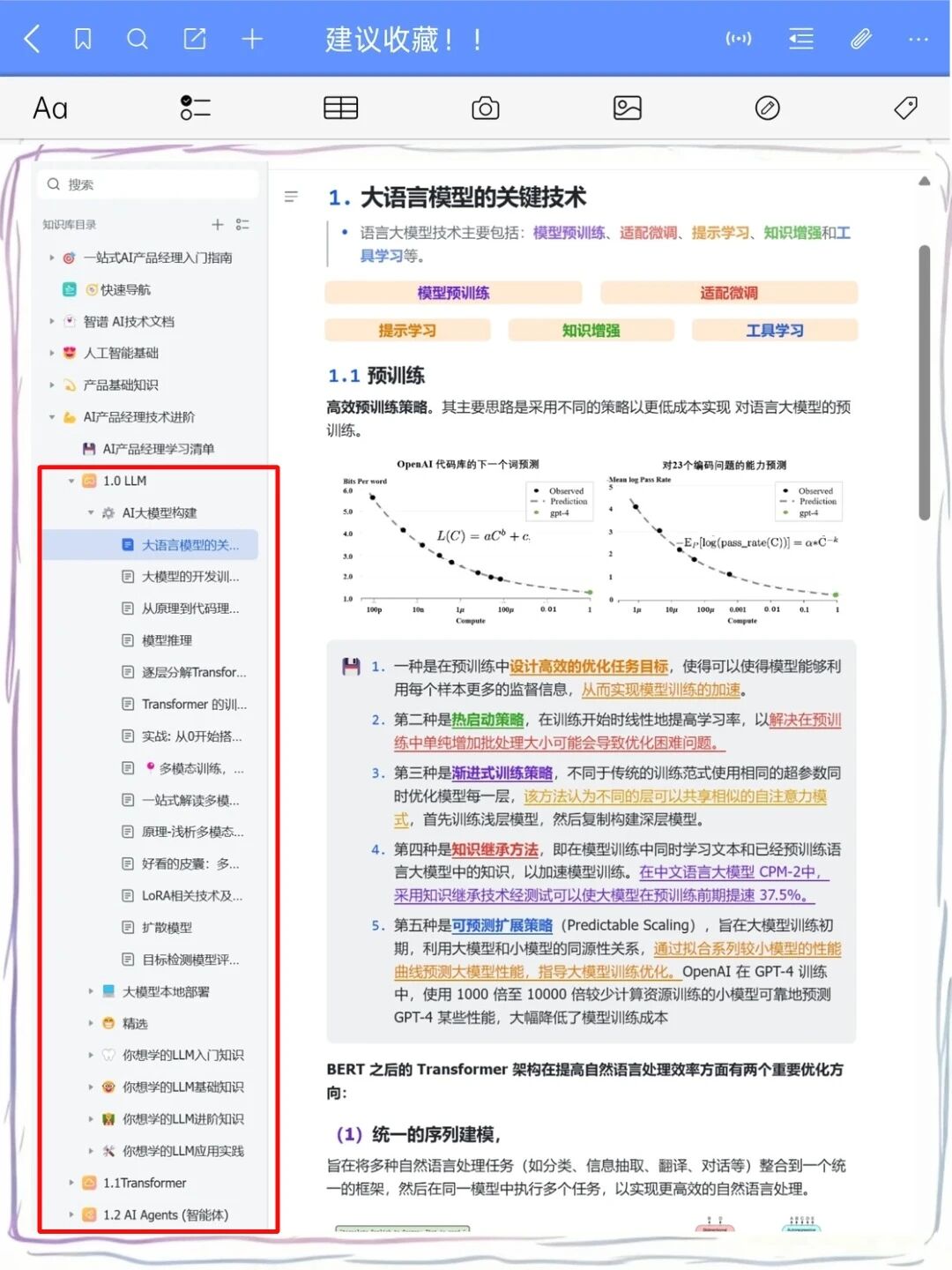Collapse the 1.0 LLM tree section
The image size is (952, 1270).
71,481
